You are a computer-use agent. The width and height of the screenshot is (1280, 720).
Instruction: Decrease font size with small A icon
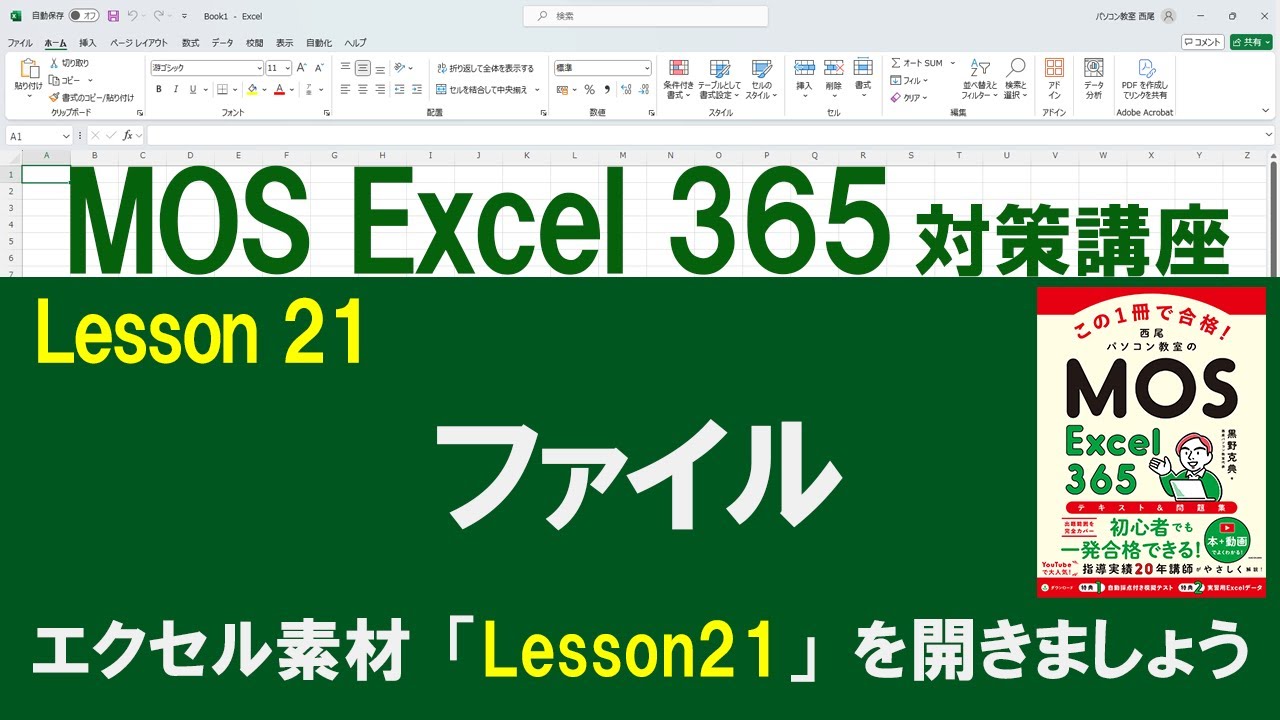click(319, 68)
